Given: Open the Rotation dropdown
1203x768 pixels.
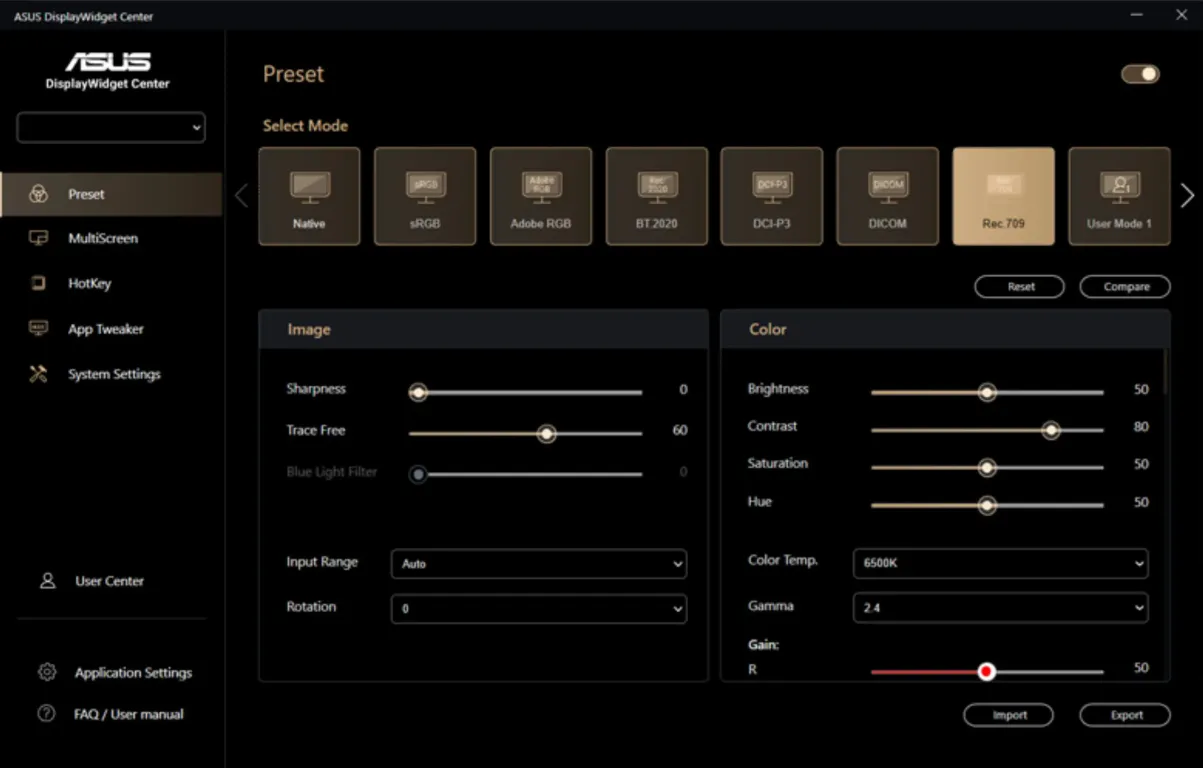Looking at the screenshot, I should pyautogui.click(x=538, y=608).
